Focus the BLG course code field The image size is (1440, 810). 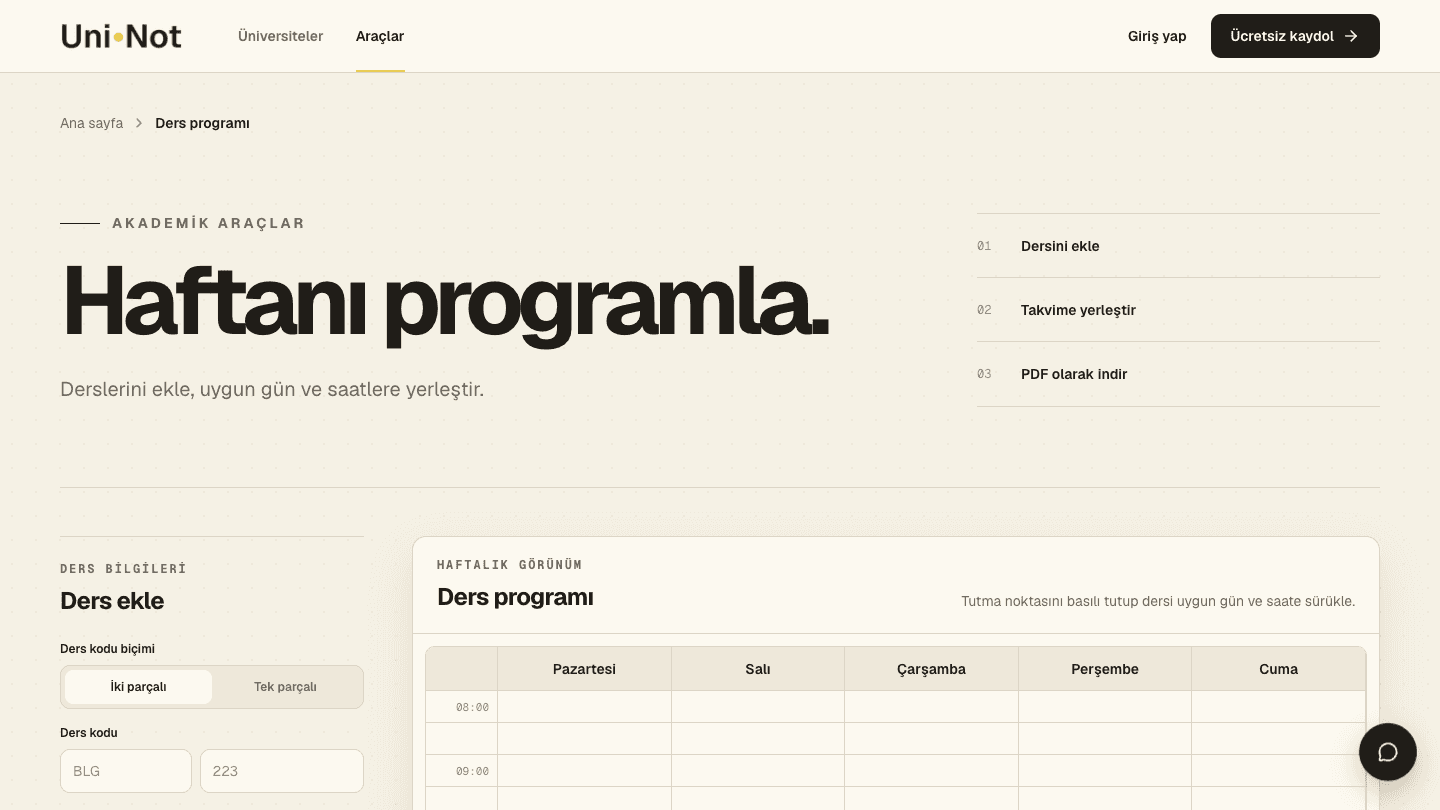pos(126,771)
